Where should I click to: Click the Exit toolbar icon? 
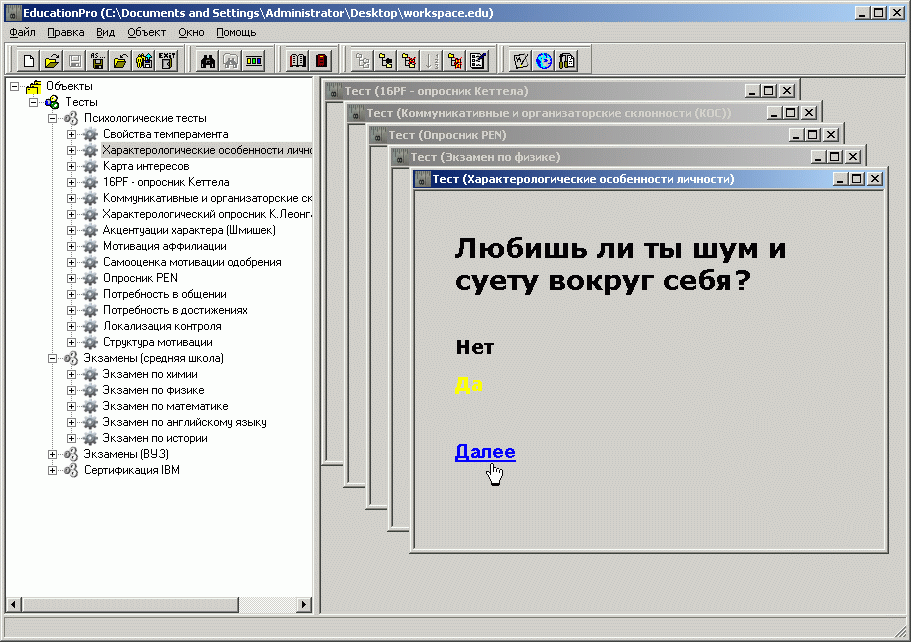pos(167,60)
